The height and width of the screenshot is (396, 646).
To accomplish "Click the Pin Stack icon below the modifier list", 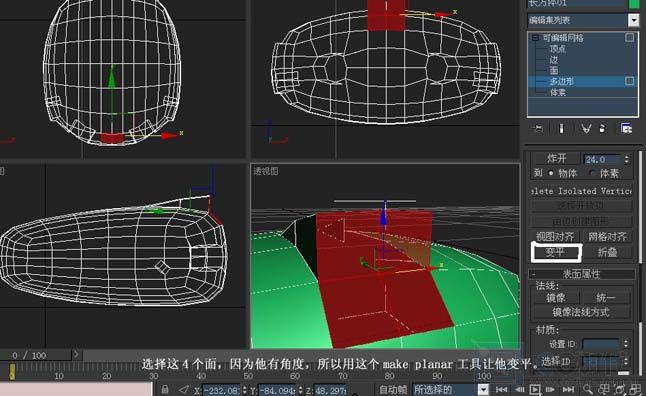I will pos(538,129).
